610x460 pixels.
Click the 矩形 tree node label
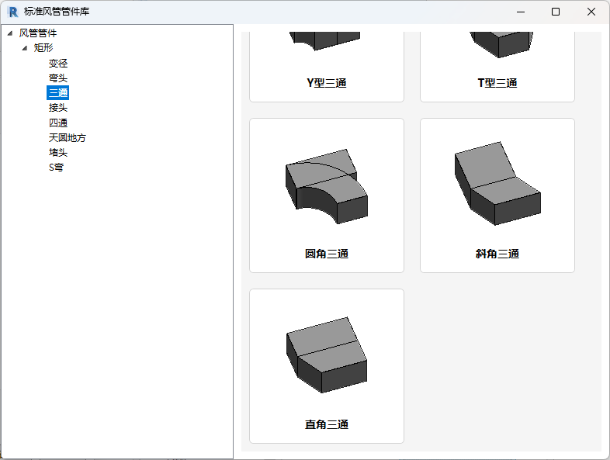(44, 48)
